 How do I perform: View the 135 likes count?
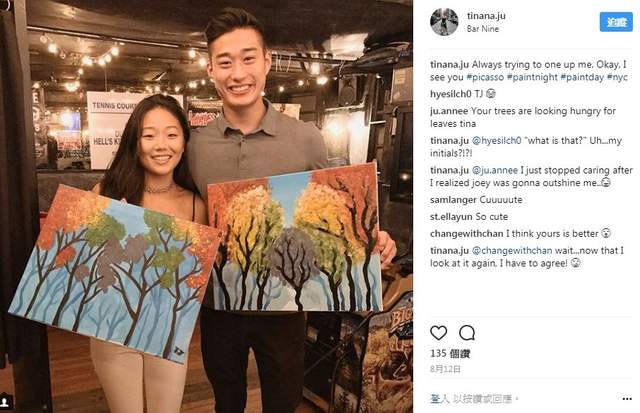coord(450,353)
